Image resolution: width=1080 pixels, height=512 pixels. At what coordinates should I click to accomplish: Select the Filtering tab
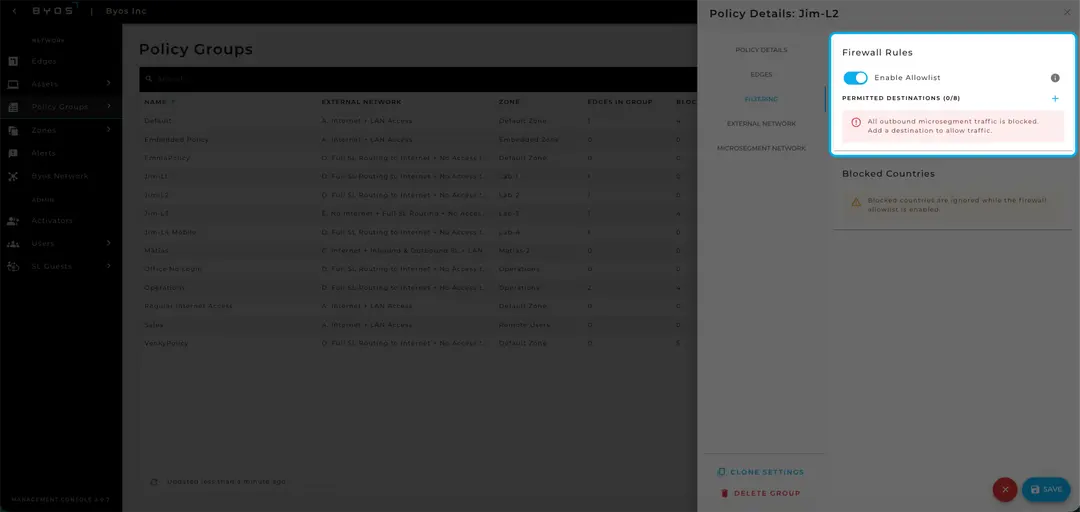click(761, 99)
